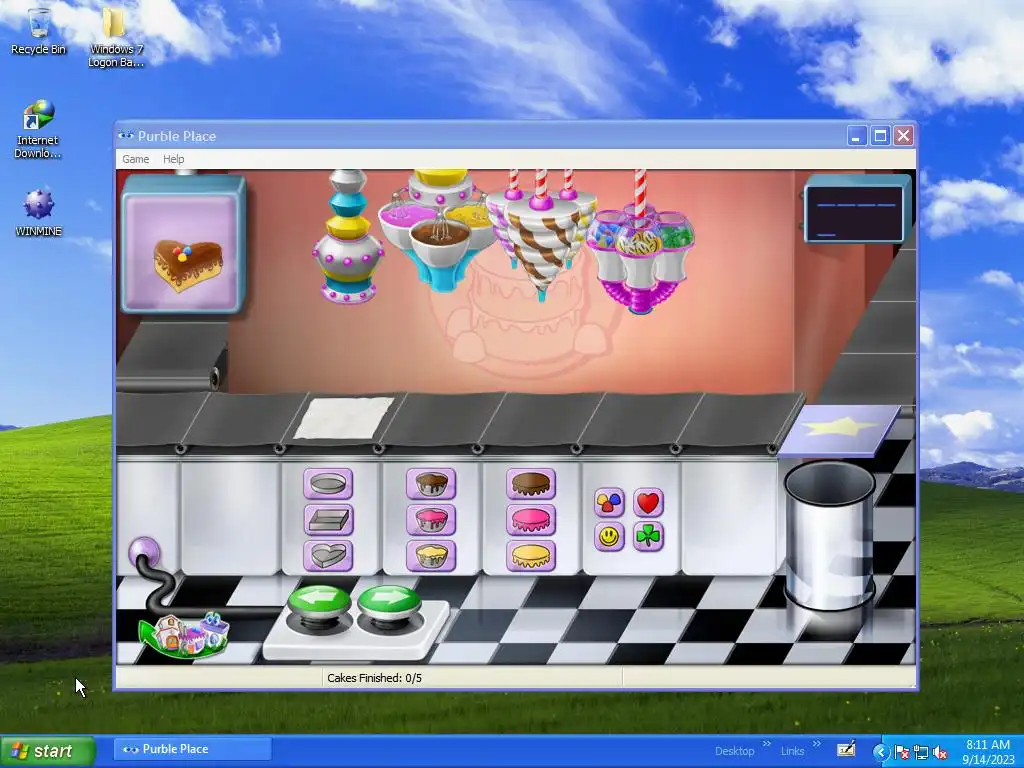Minimize the Purble Place window
The image size is (1024, 768).
[857, 136]
